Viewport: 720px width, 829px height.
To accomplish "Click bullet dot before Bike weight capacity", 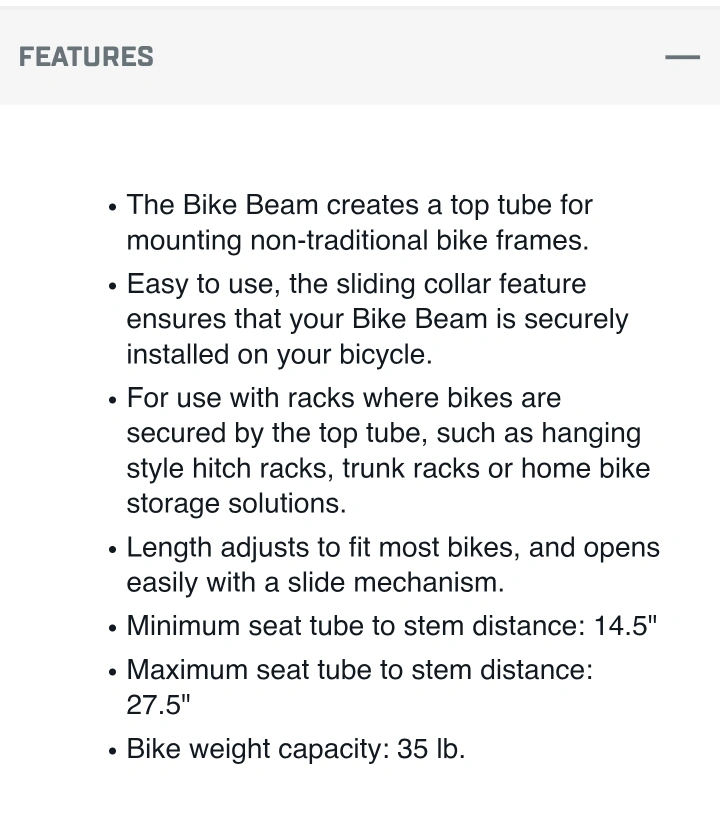I will [112, 751].
